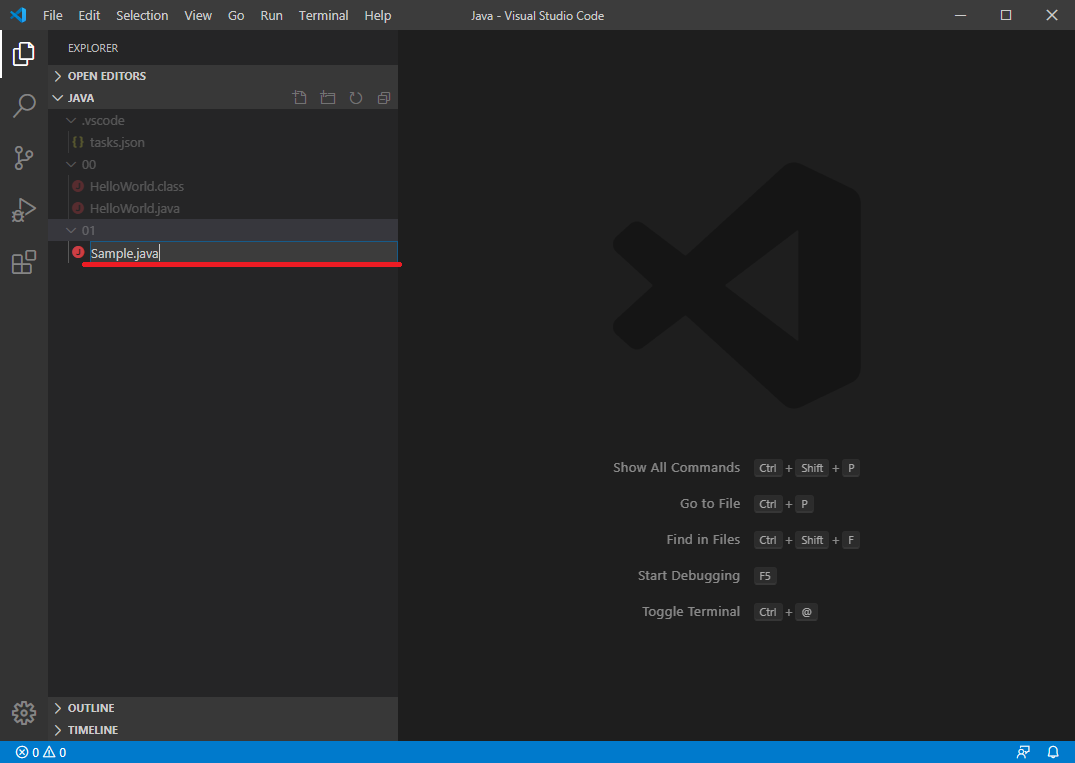Expand the Open Editors section

coord(223,76)
